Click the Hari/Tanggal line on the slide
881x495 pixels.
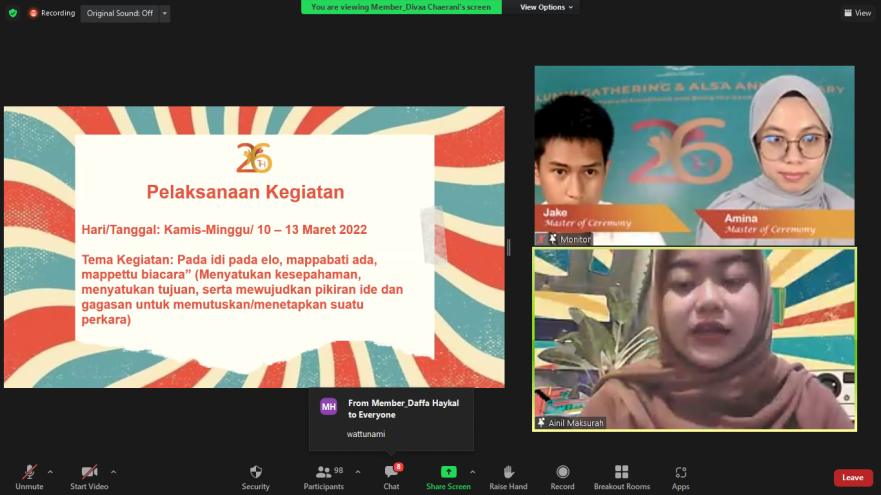(224, 230)
